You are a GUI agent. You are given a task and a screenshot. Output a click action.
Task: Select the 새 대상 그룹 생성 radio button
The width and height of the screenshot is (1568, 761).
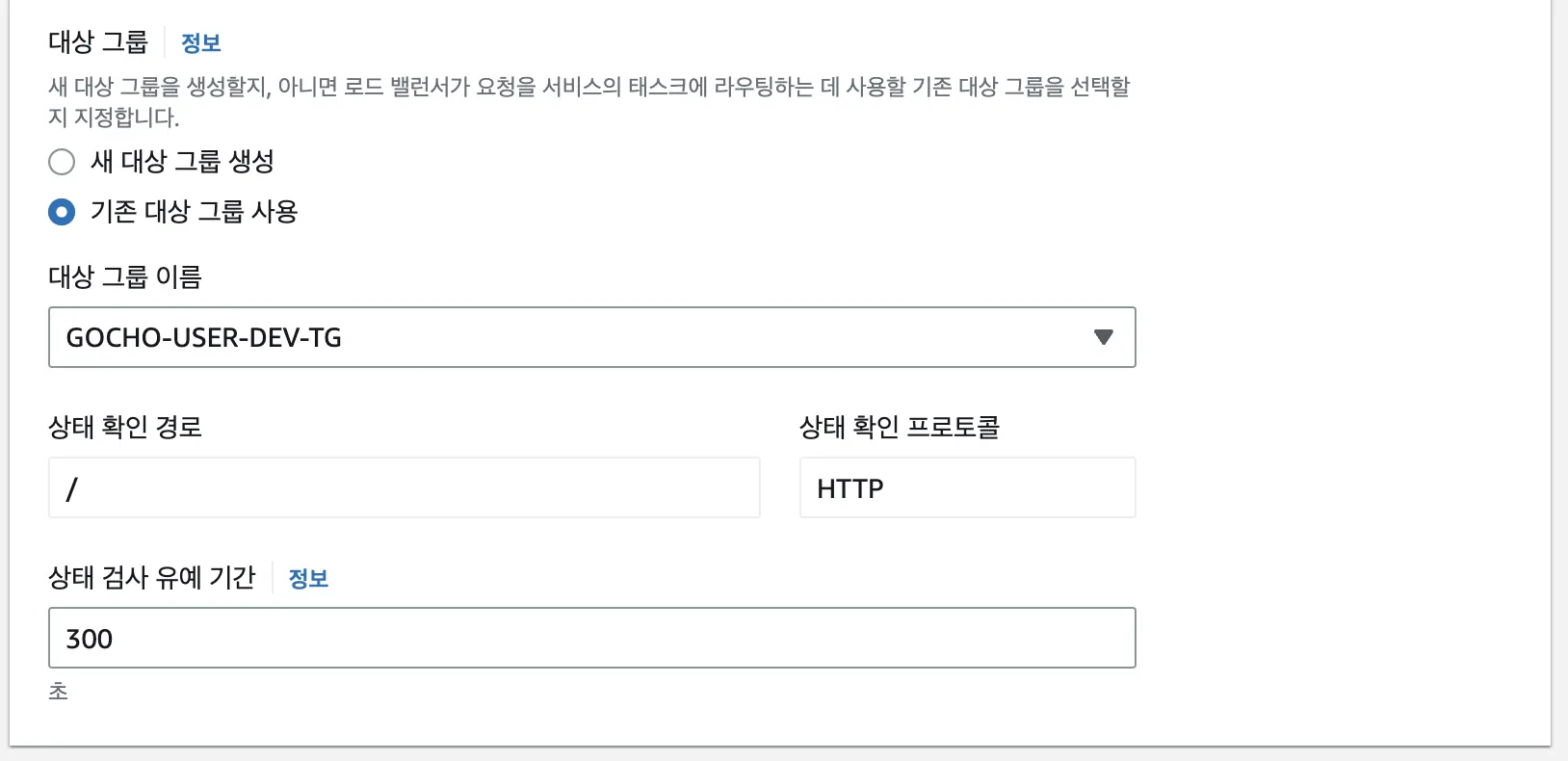62,162
